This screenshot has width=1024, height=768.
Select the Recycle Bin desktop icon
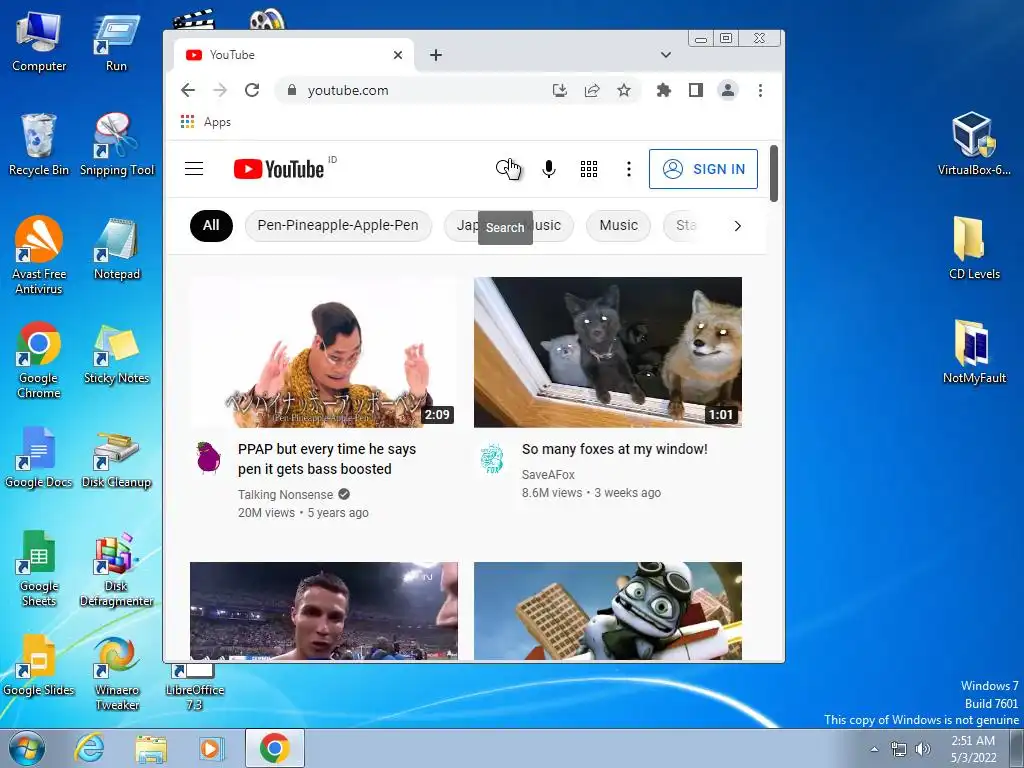coord(39,144)
